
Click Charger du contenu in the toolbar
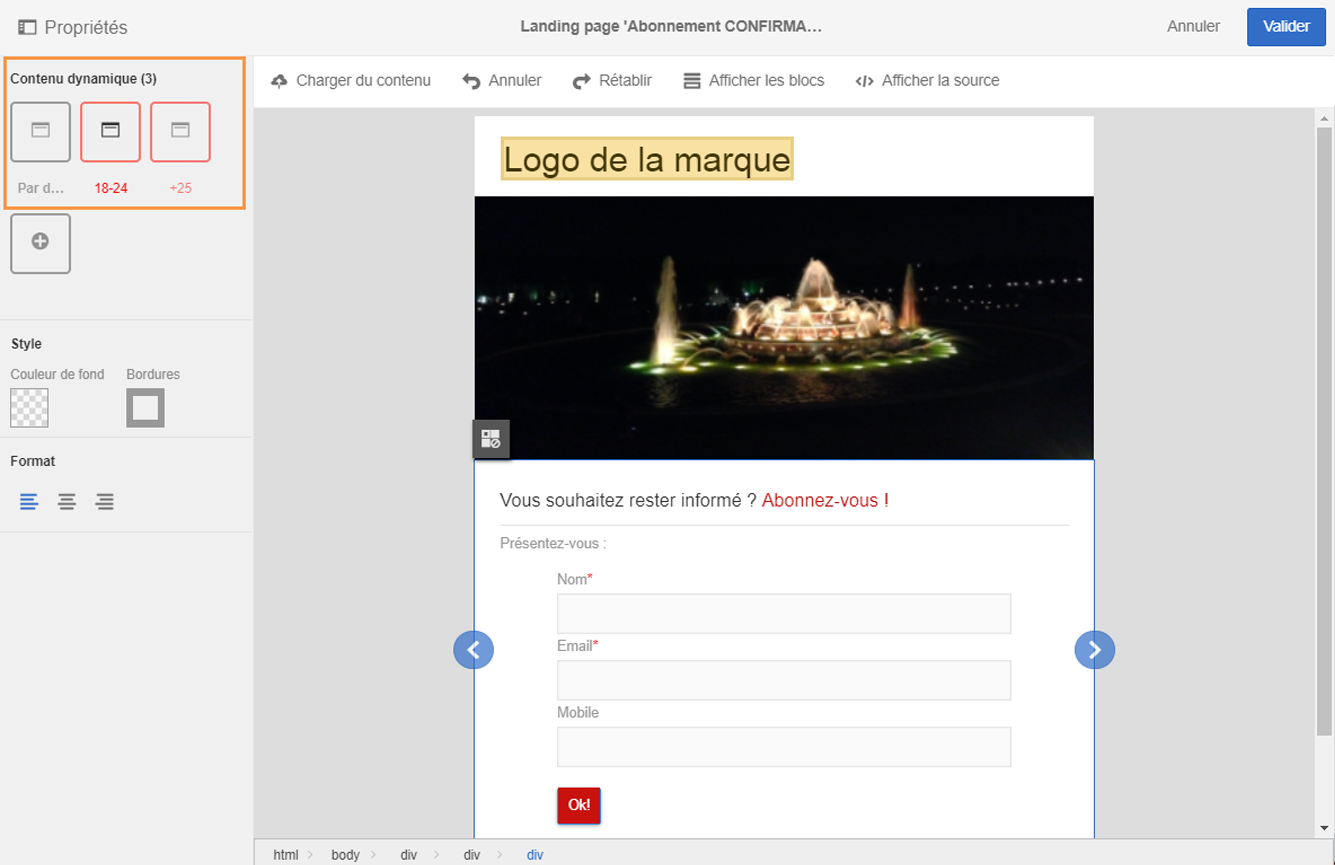[x=351, y=81]
